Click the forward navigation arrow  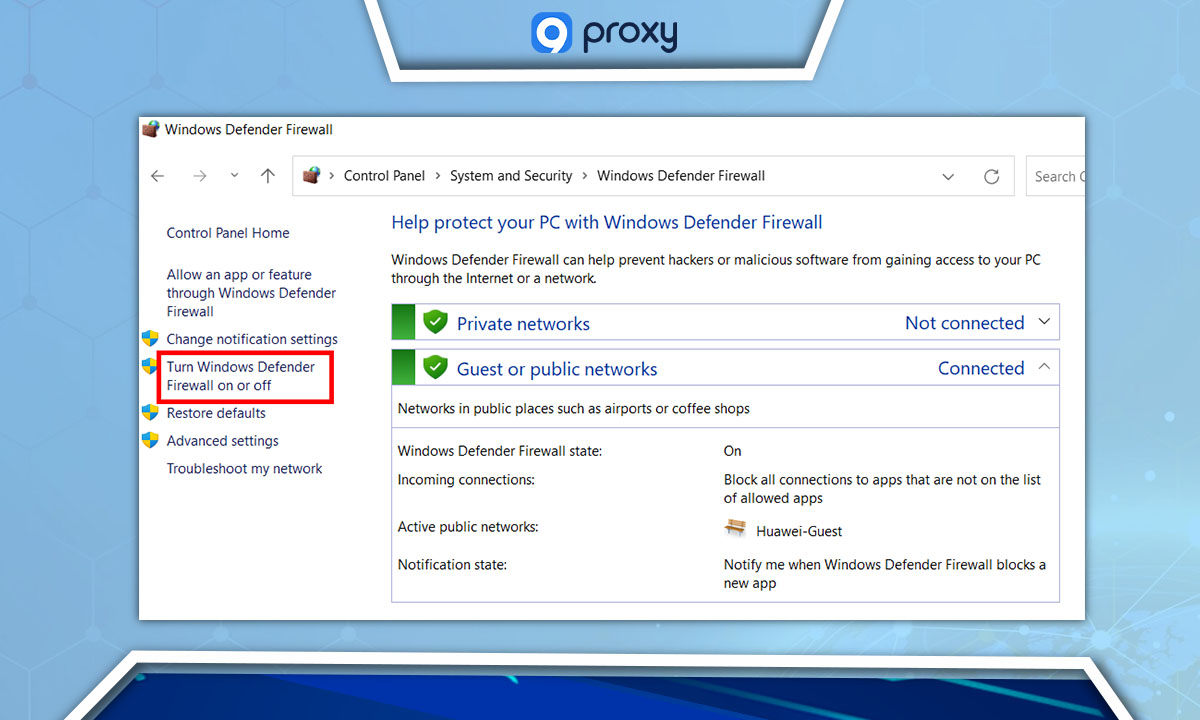(x=199, y=175)
